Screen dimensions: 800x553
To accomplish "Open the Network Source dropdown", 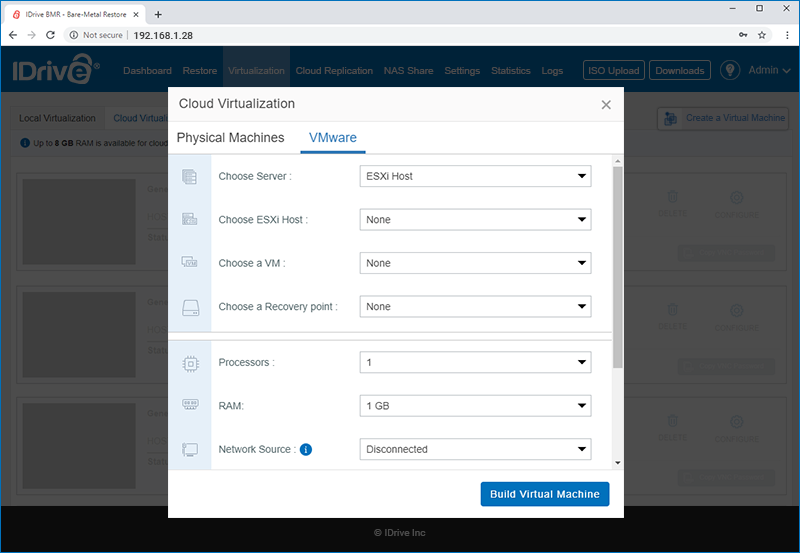I will [x=476, y=449].
